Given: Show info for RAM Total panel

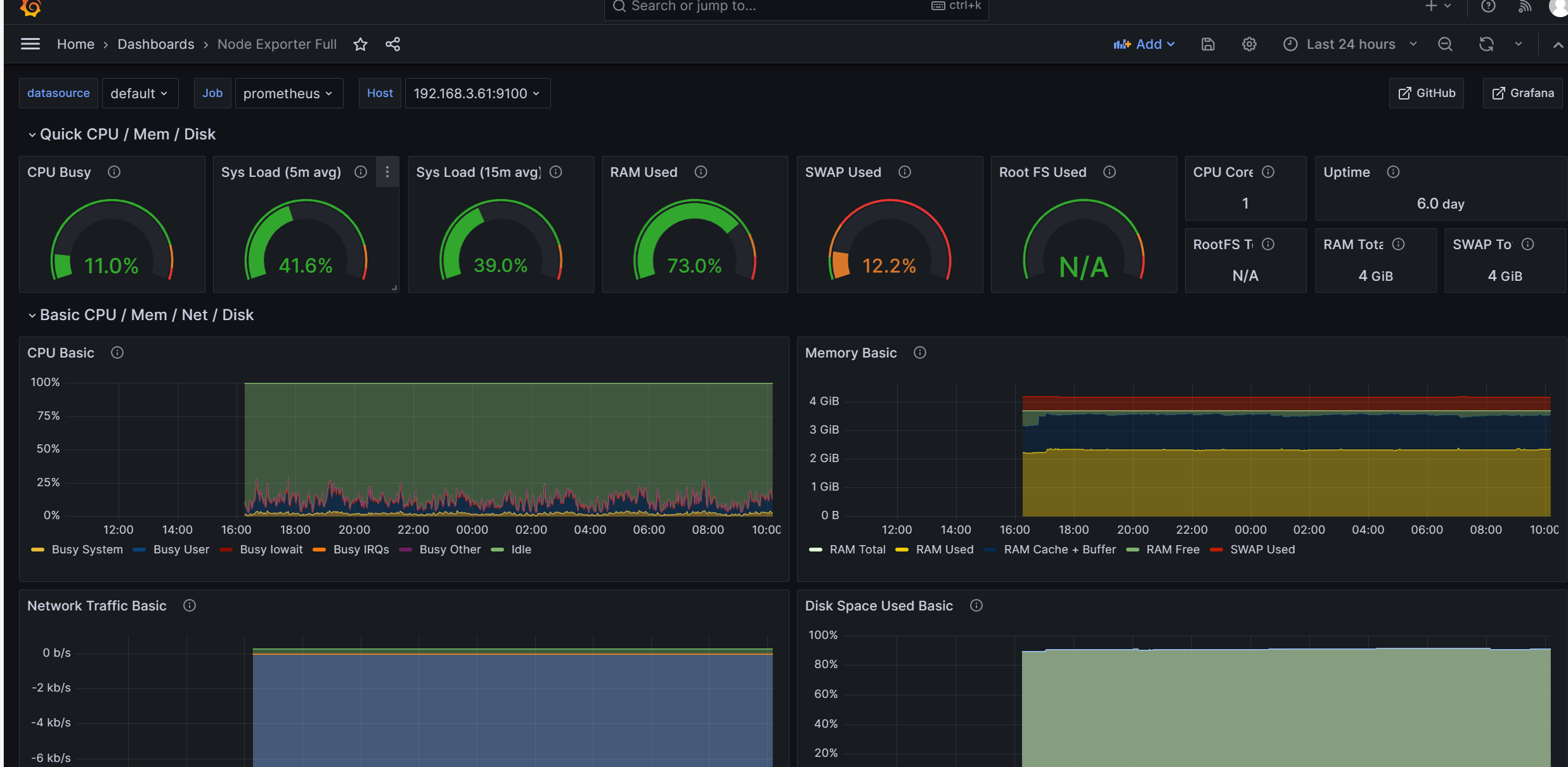Looking at the screenshot, I should [1398, 244].
